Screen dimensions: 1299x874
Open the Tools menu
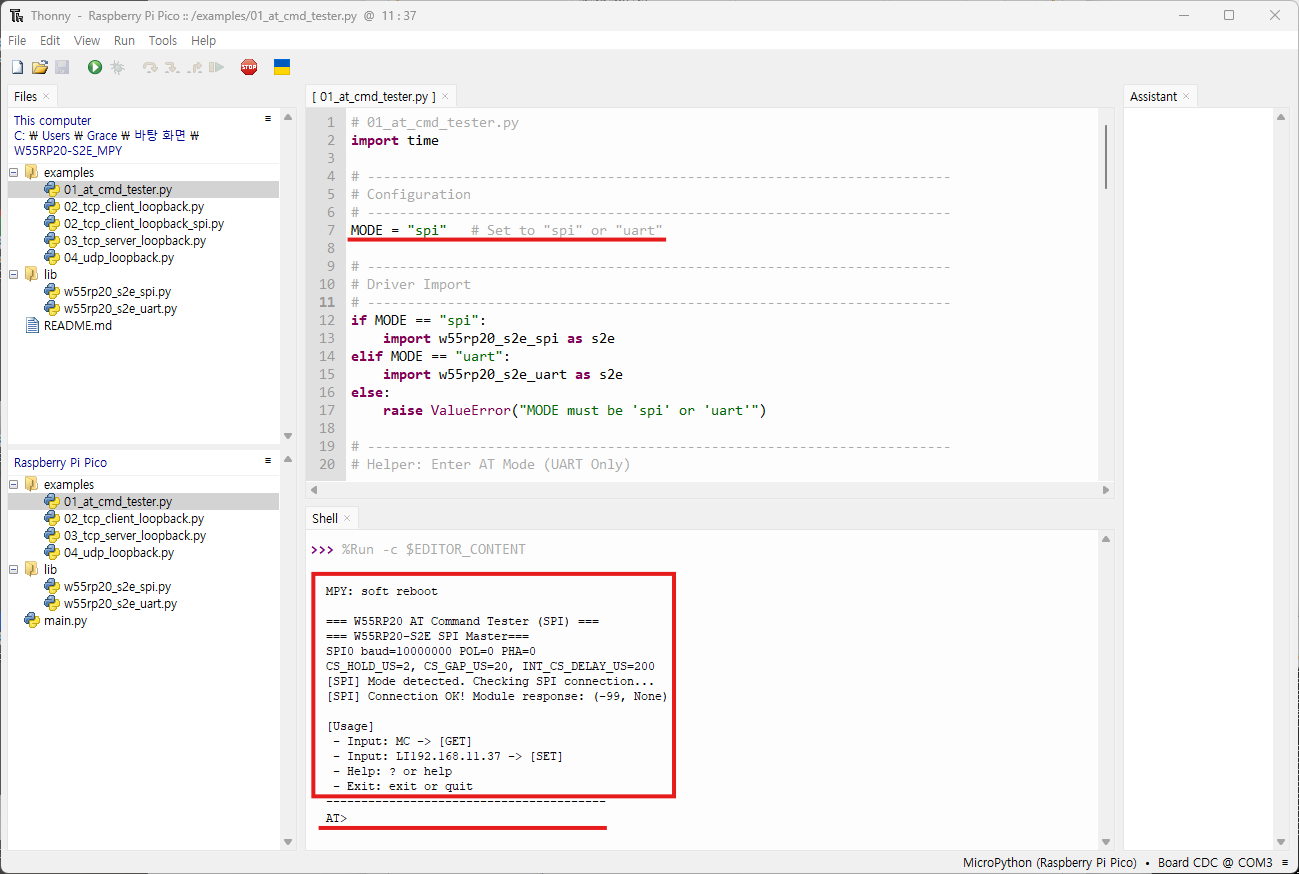(x=162, y=41)
